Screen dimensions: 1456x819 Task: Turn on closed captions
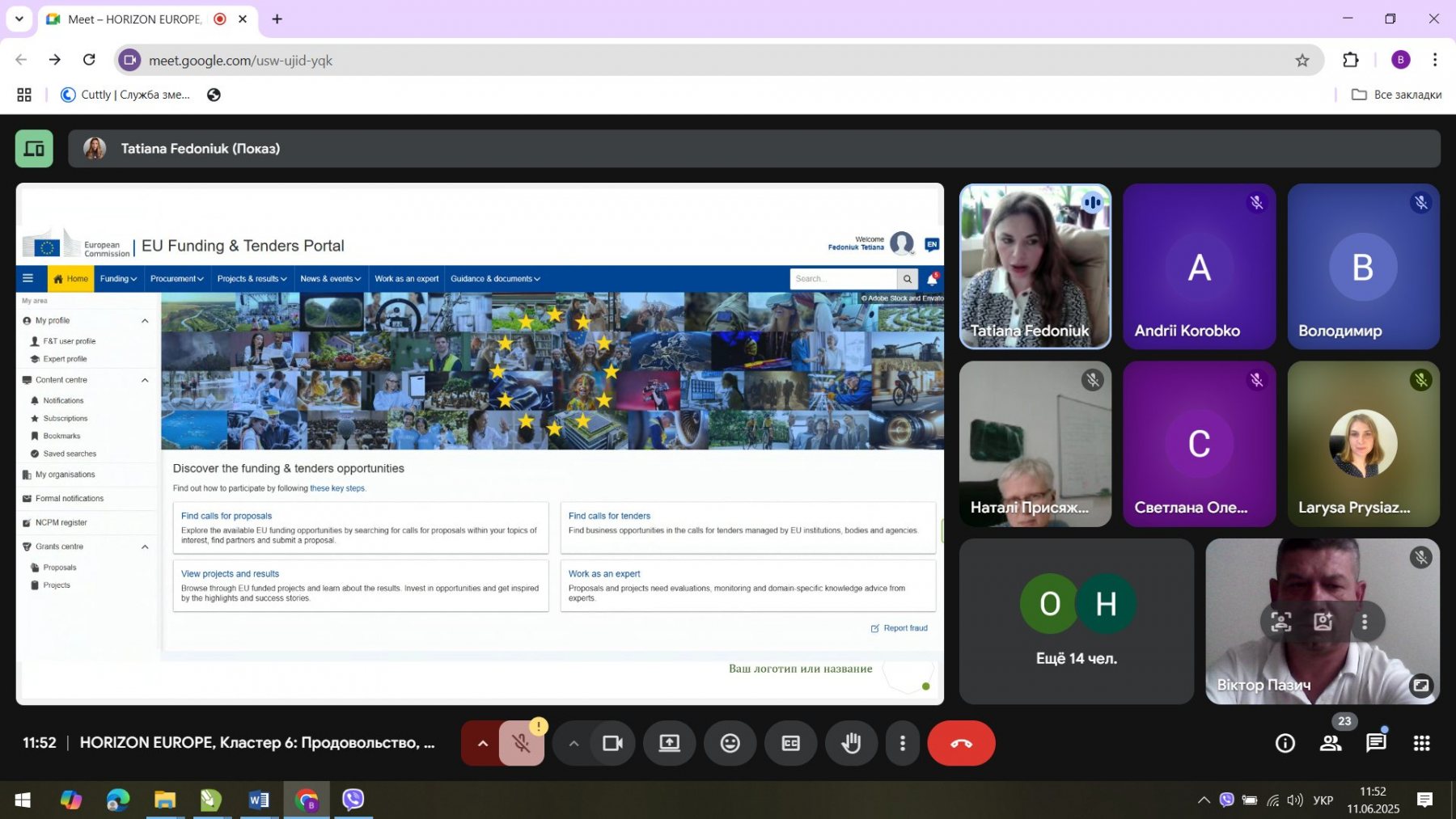[x=790, y=743]
